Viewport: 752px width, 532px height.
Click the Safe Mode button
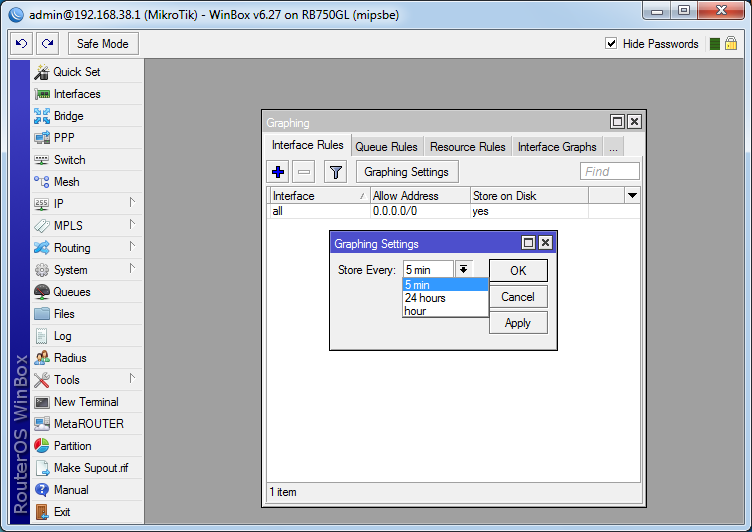pos(103,44)
